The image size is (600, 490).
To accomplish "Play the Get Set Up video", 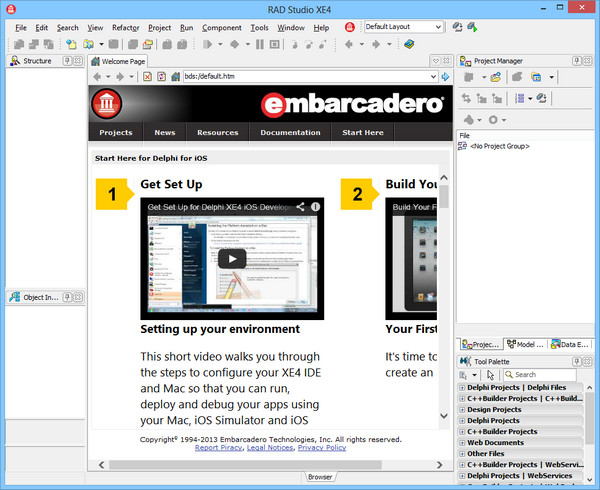I will tap(232, 259).
